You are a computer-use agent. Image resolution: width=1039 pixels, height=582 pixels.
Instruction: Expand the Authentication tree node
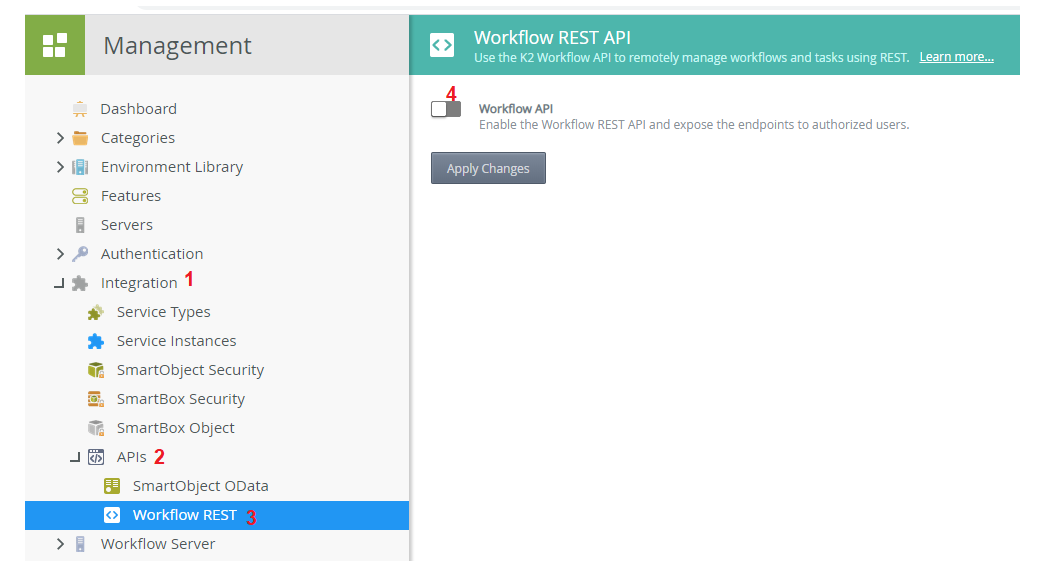coord(61,254)
